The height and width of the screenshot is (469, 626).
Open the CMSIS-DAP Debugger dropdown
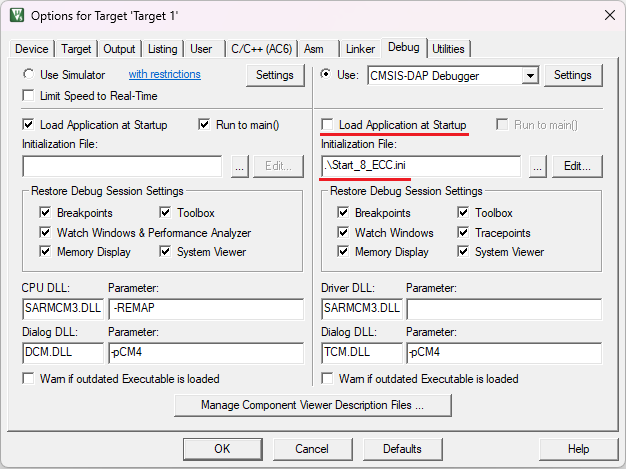click(530, 75)
